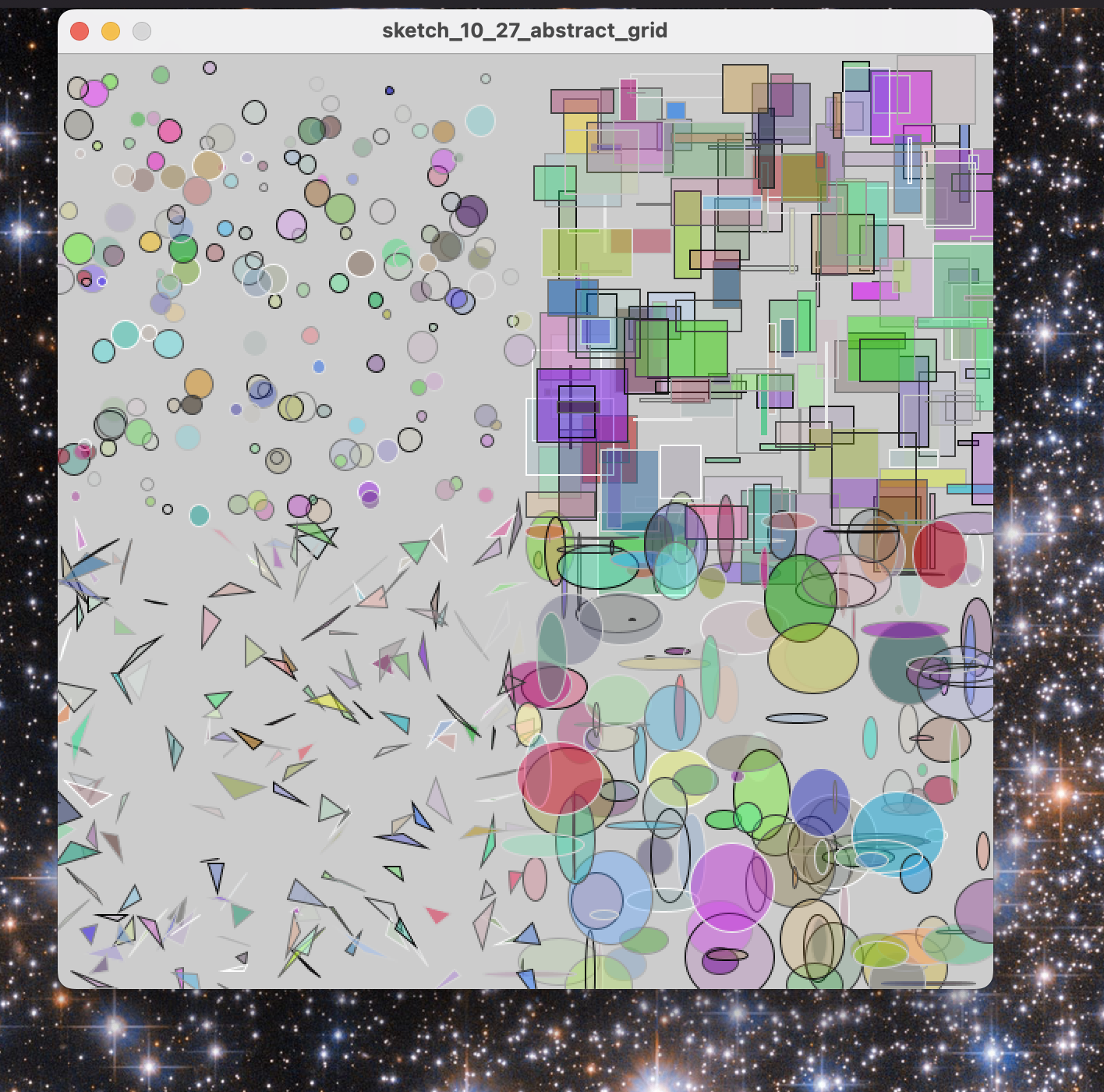The image size is (1104, 1092).
Task: Click the sketch_10_27_abstract_grid window title
Action: [525, 30]
